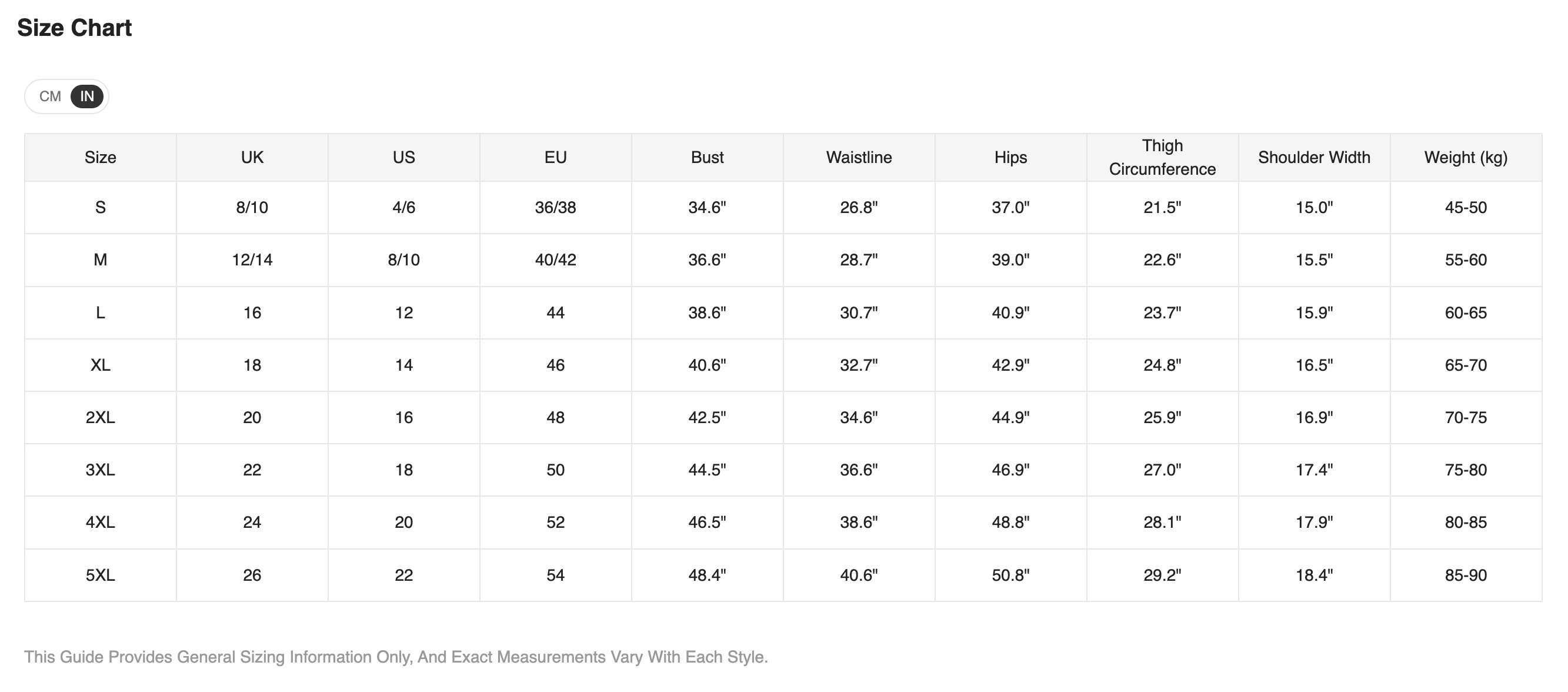The image size is (1568, 692).
Task: Click the sizing guide disclaimer text
Action: click(396, 657)
